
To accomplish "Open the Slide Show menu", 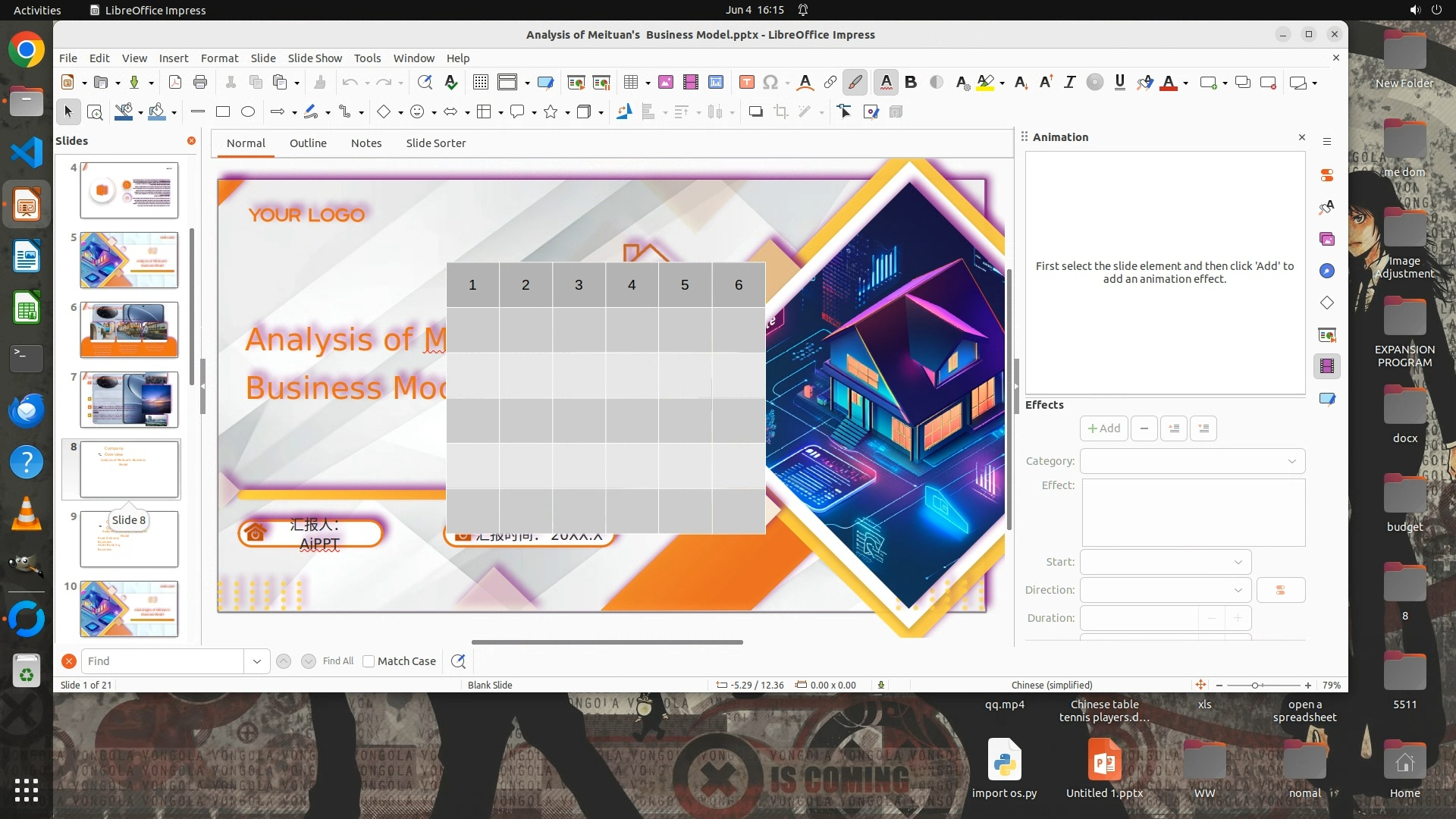I will point(315,58).
